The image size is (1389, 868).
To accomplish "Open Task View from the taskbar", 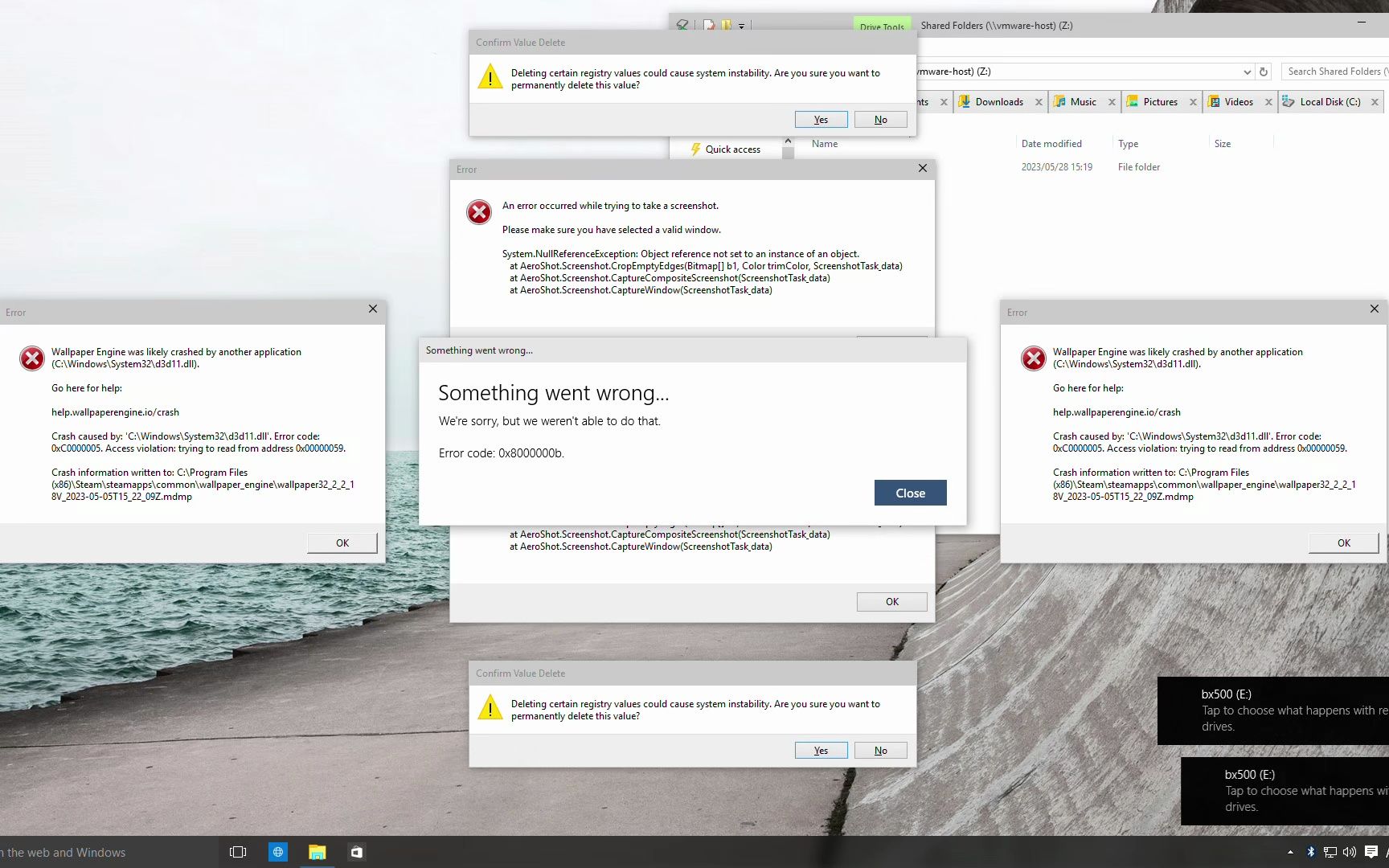I will tap(238, 852).
